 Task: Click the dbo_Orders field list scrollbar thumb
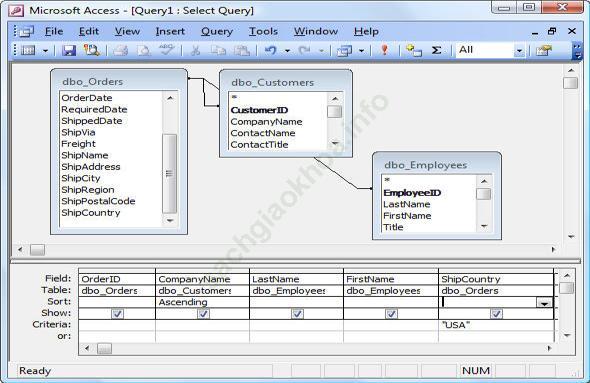pyautogui.click(x=169, y=173)
